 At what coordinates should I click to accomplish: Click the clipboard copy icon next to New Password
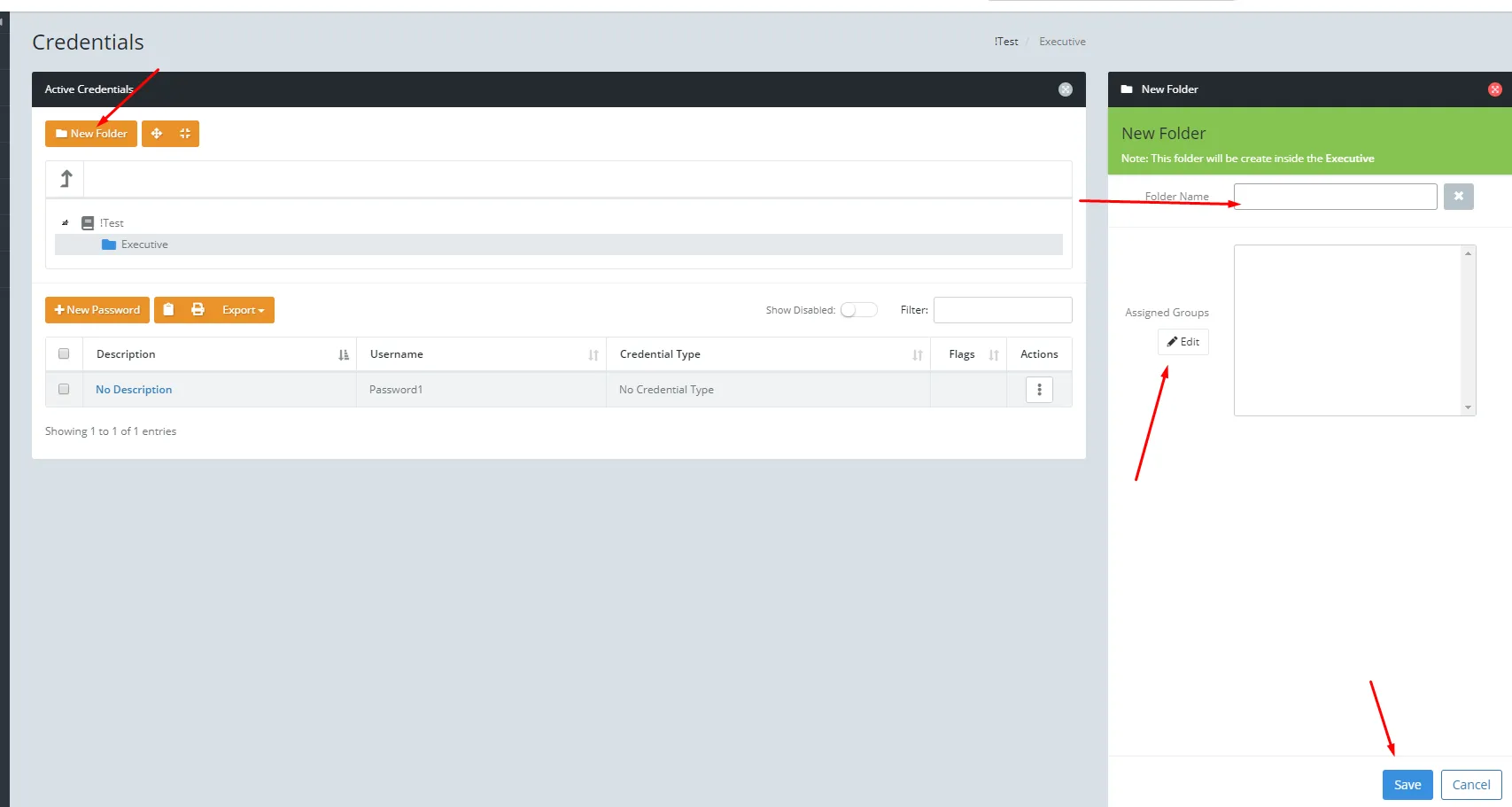coord(168,310)
